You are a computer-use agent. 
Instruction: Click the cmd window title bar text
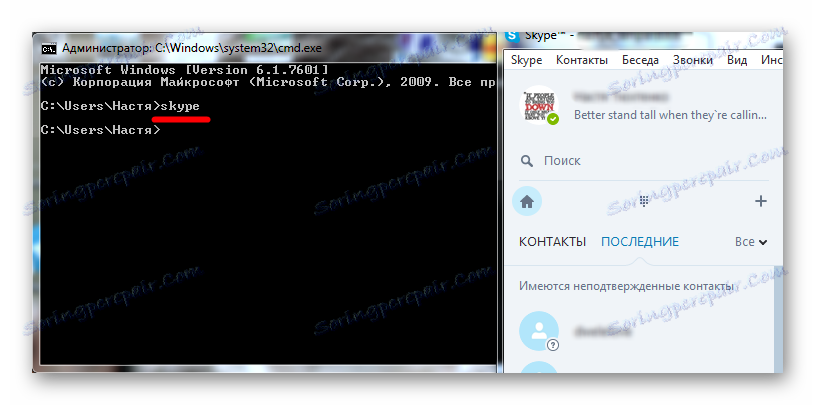[192, 49]
